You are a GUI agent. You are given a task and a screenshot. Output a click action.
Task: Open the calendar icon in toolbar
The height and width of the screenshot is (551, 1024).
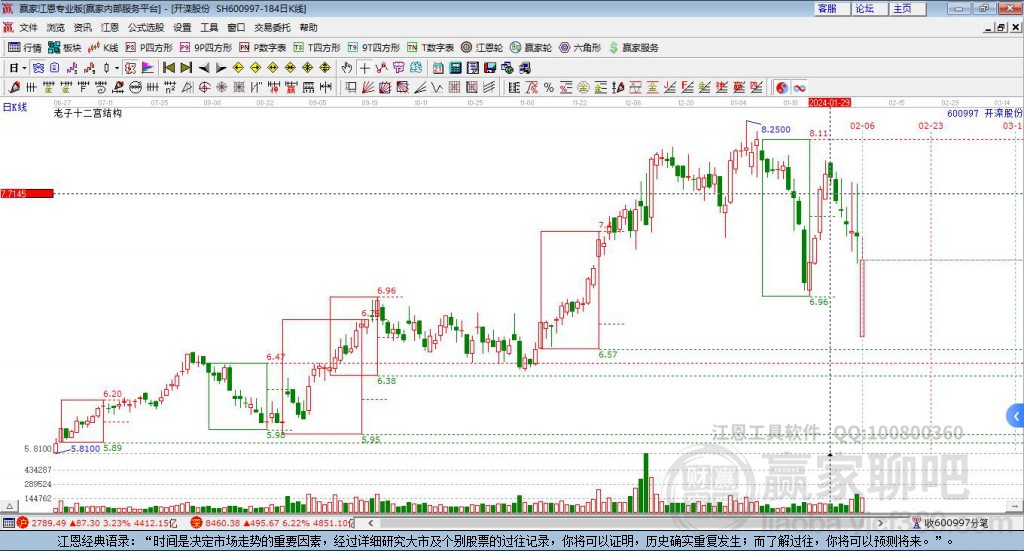click(x=438, y=68)
